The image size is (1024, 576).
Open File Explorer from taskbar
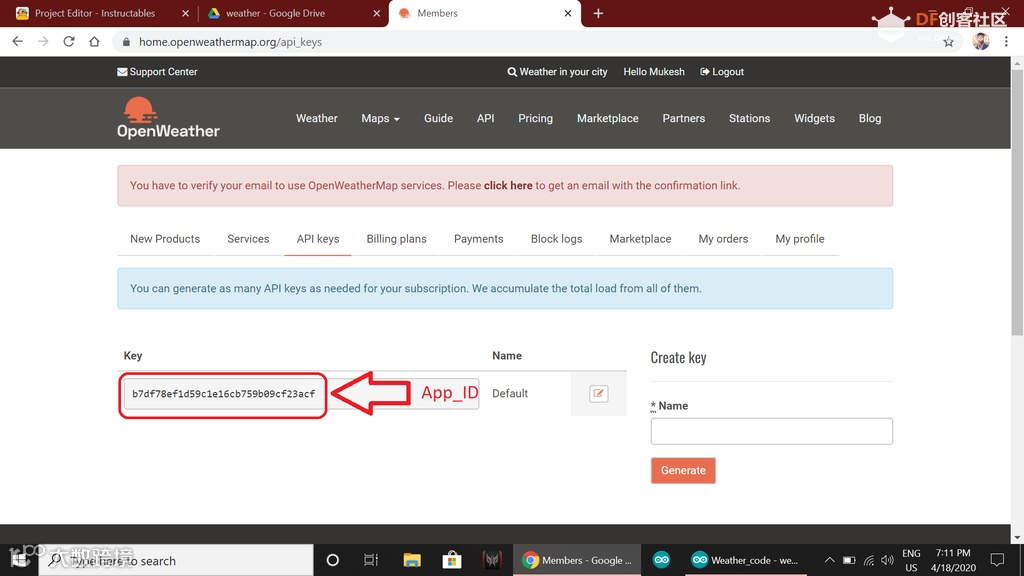tap(412, 560)
